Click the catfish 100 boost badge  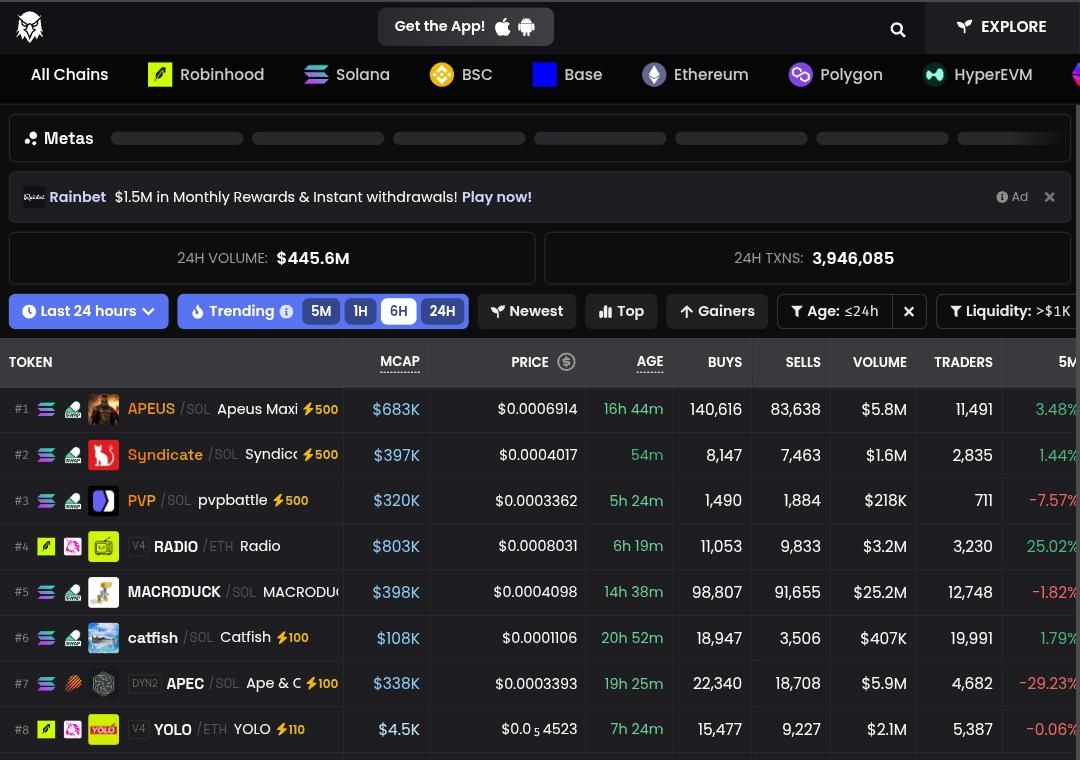tap(293, 638)
